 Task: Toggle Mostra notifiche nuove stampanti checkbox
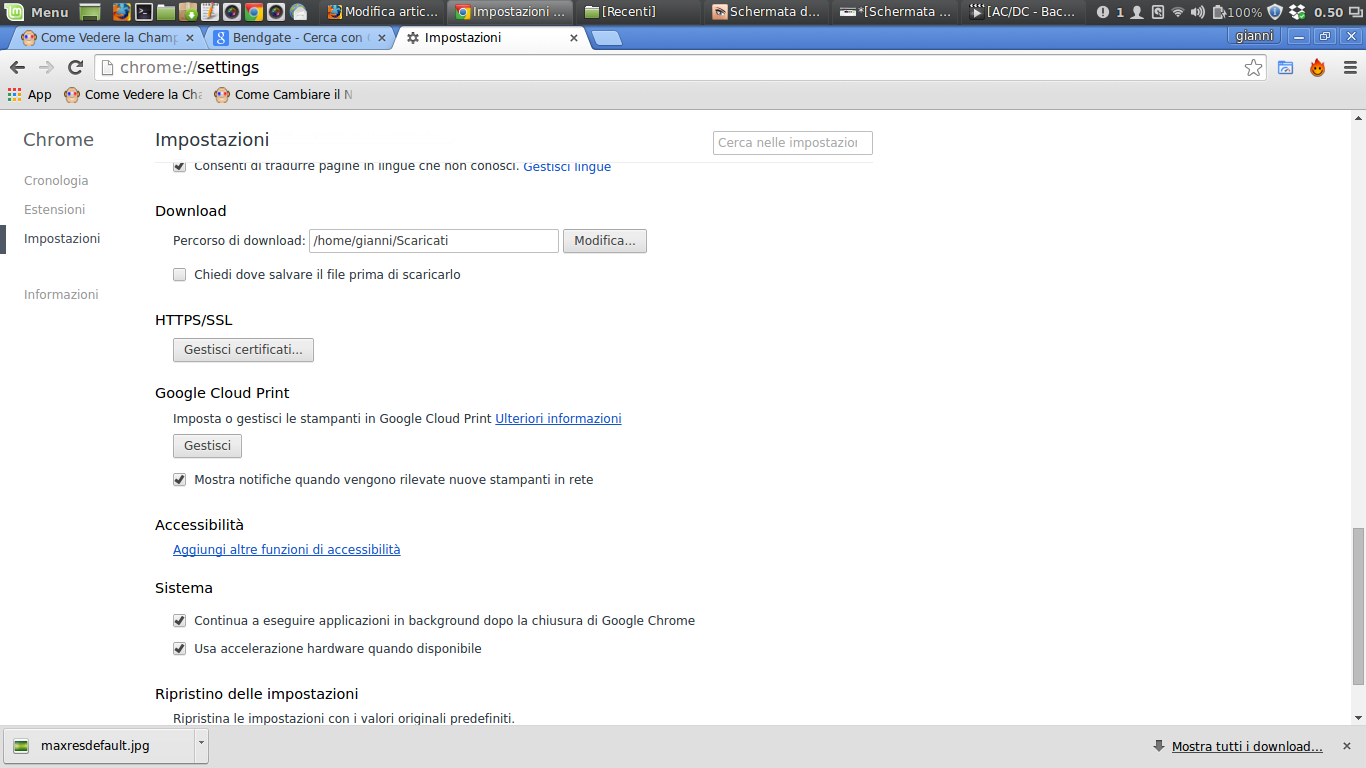tap(180, 480)
